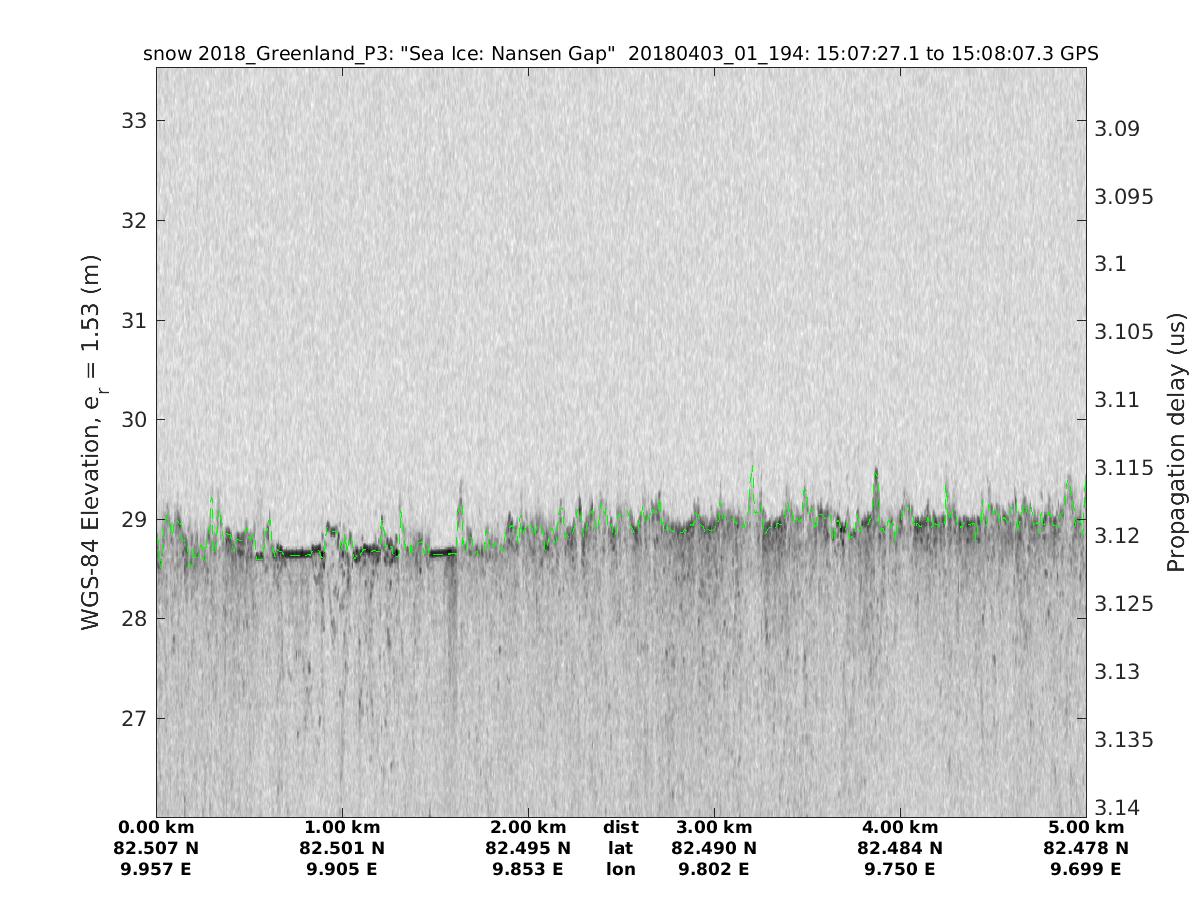Click the 33 elevation tick label
The image size is (1200, 900).
tap(133, 121)
